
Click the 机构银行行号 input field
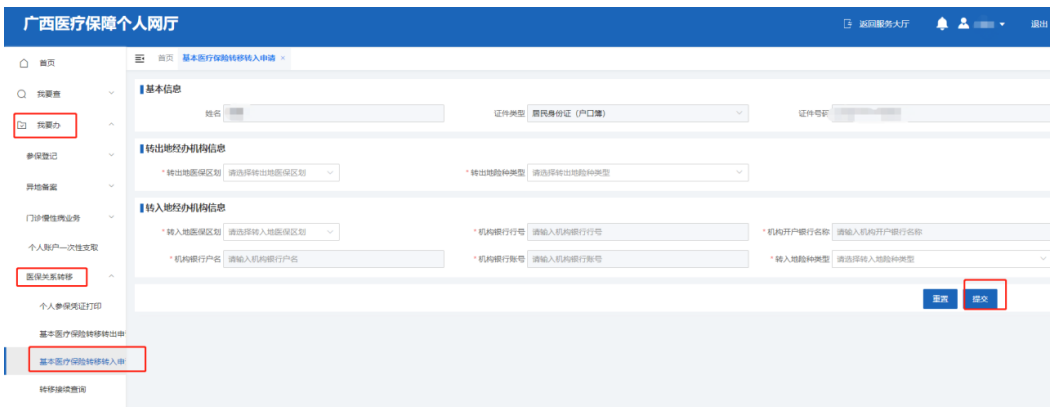(637, 232)
